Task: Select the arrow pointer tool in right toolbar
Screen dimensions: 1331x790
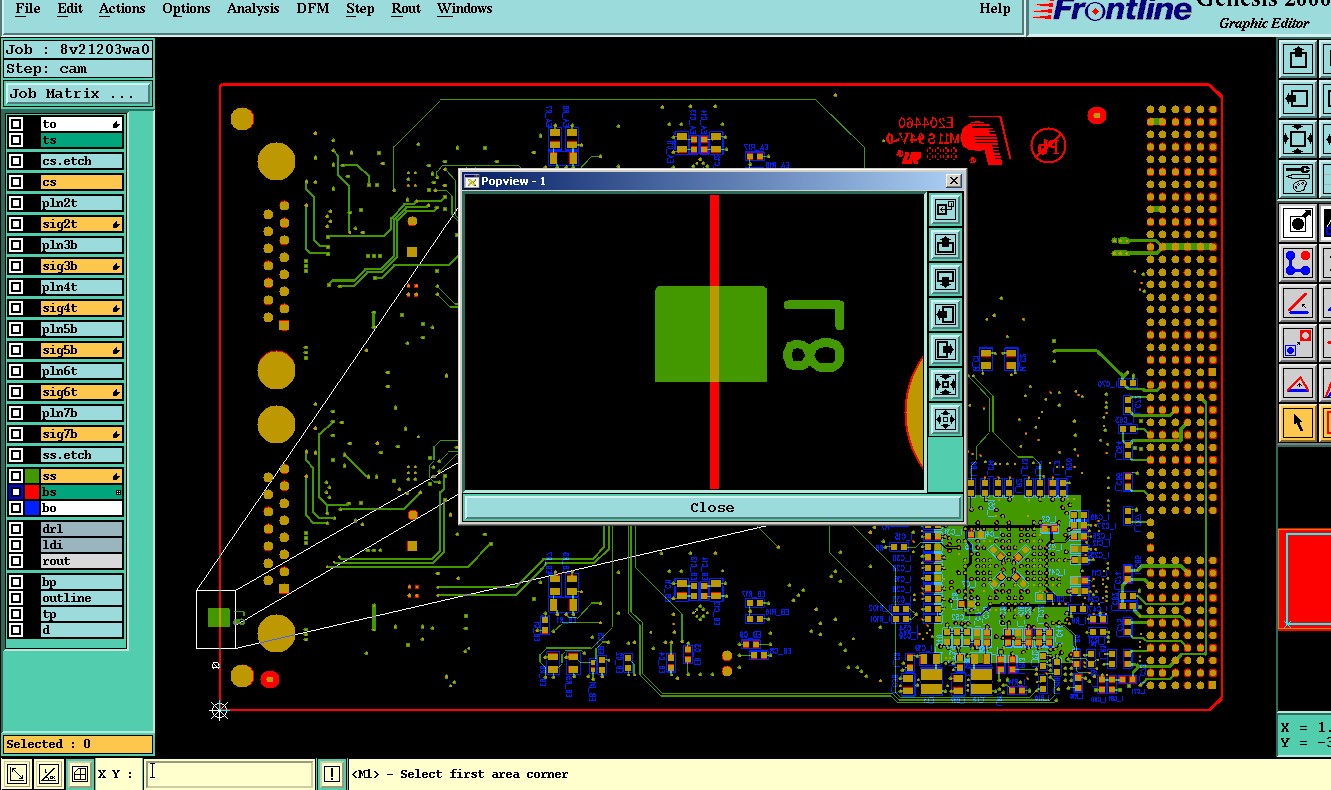Action: 1298,423
